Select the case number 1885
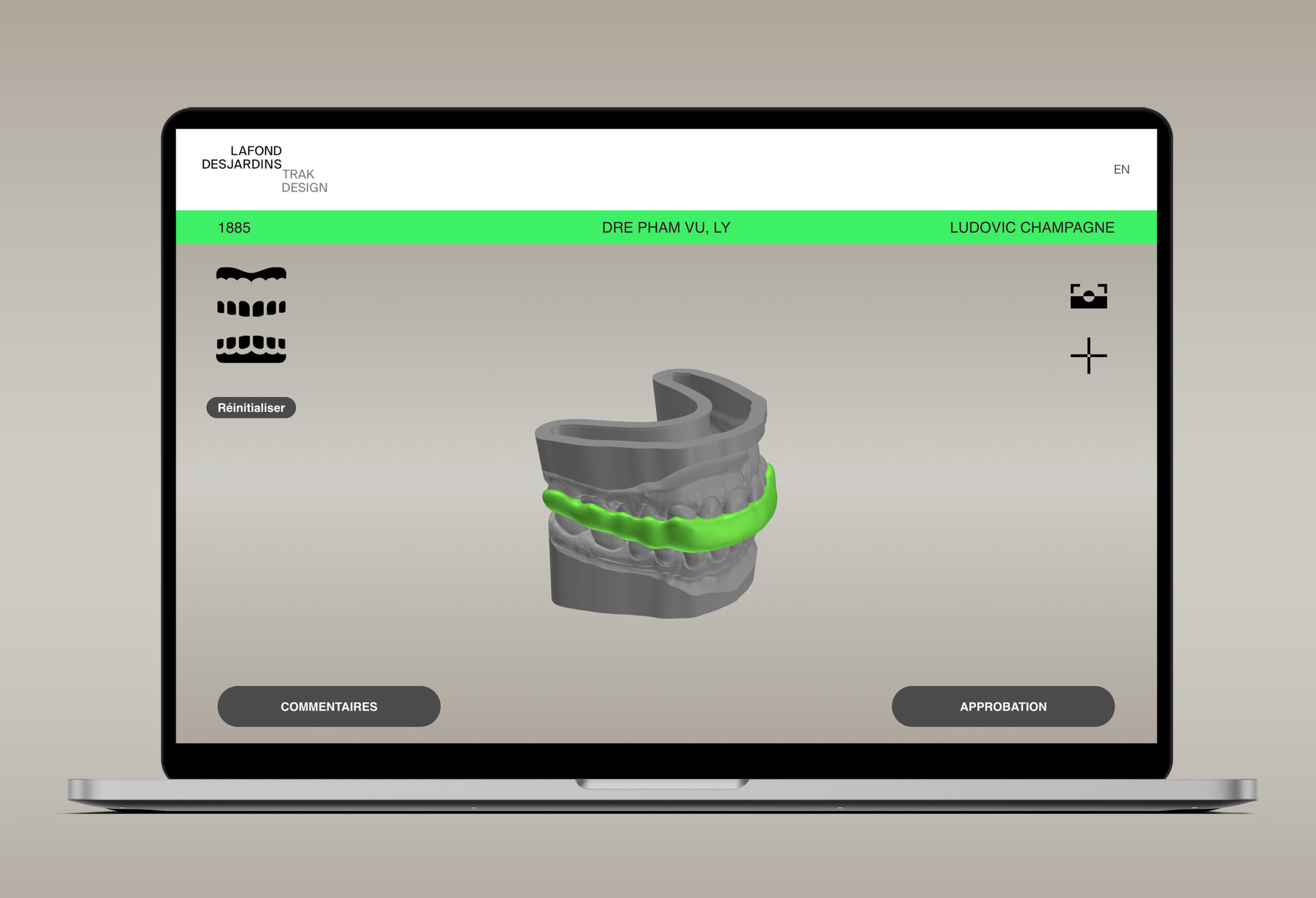The height and width of the screenshot is (898, 1316). (x=234, y=228)
